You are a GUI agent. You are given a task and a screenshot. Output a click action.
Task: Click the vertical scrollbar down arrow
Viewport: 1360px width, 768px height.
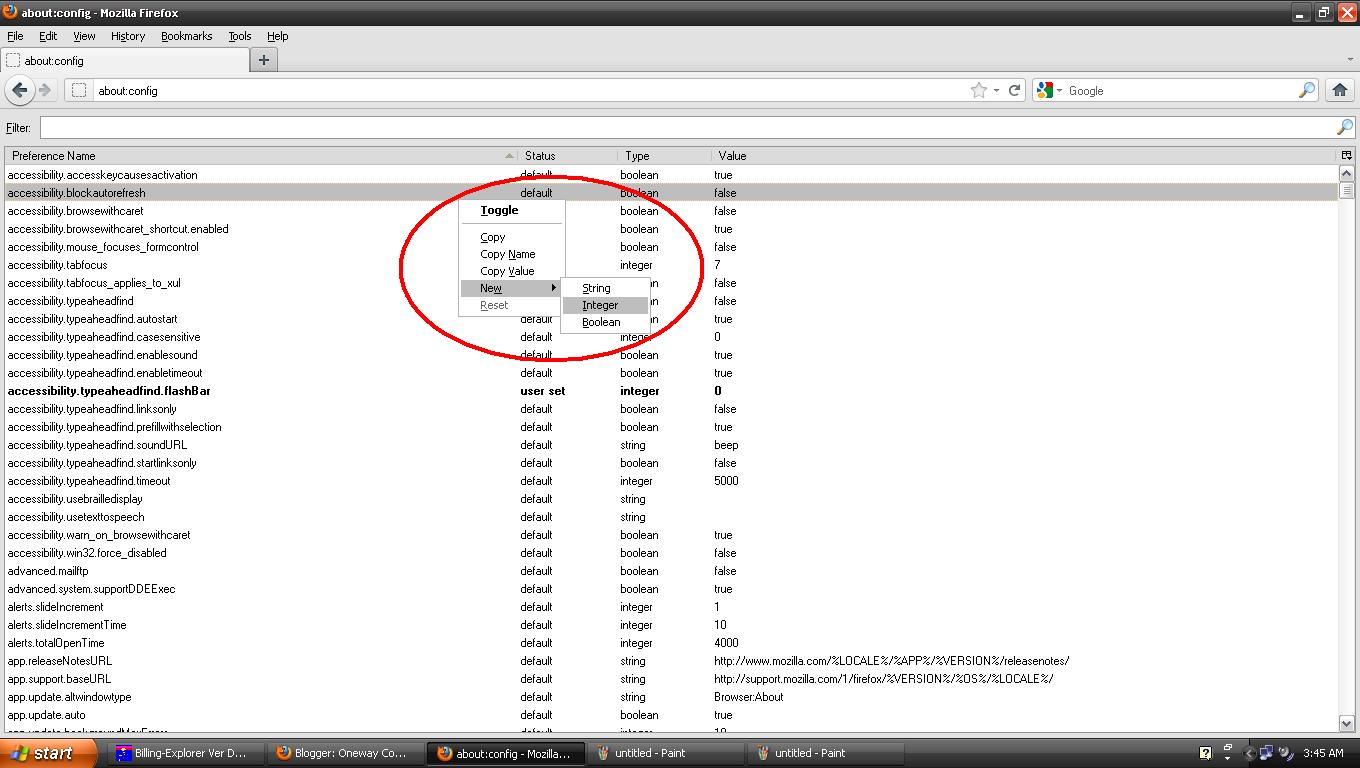1346,723
